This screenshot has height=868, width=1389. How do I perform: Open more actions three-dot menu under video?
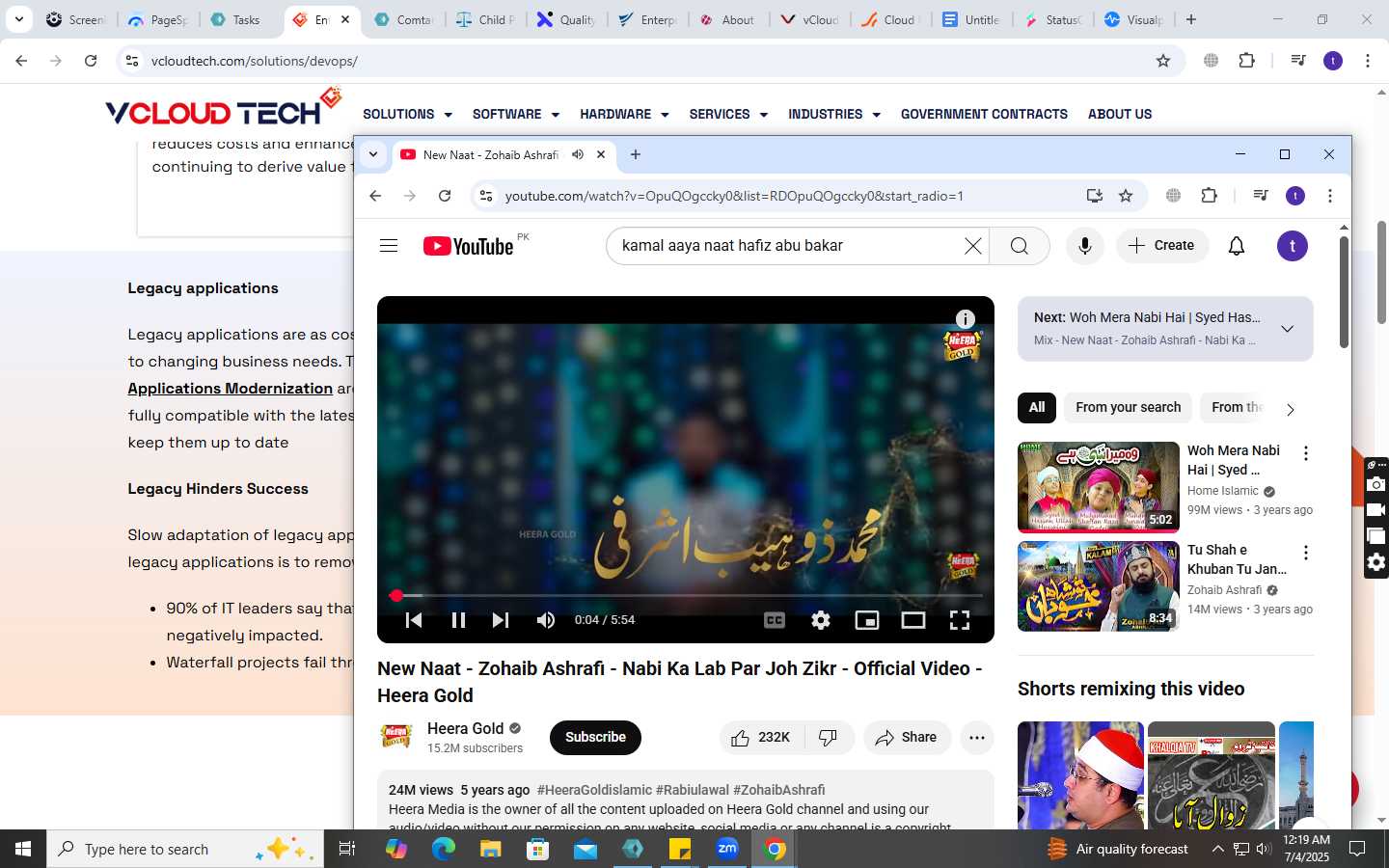[977, 737]
